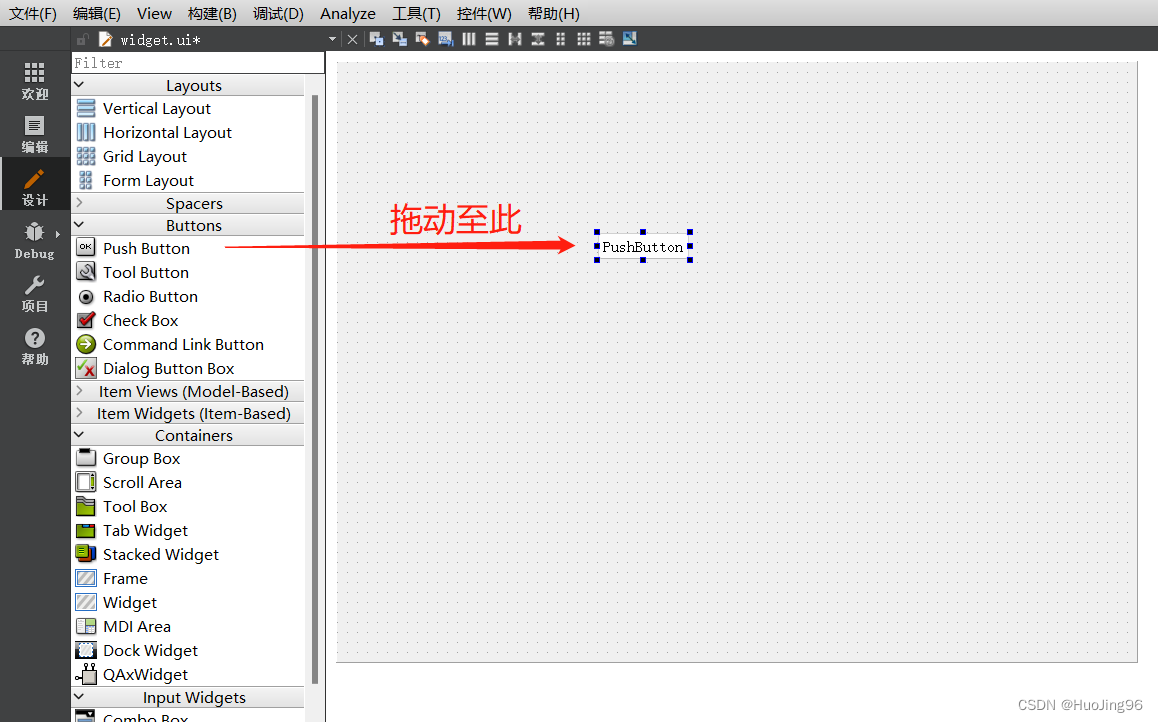Click the Adjust Size toolbar icon
The image size is (1158, 722).
[x=629, y=38]
